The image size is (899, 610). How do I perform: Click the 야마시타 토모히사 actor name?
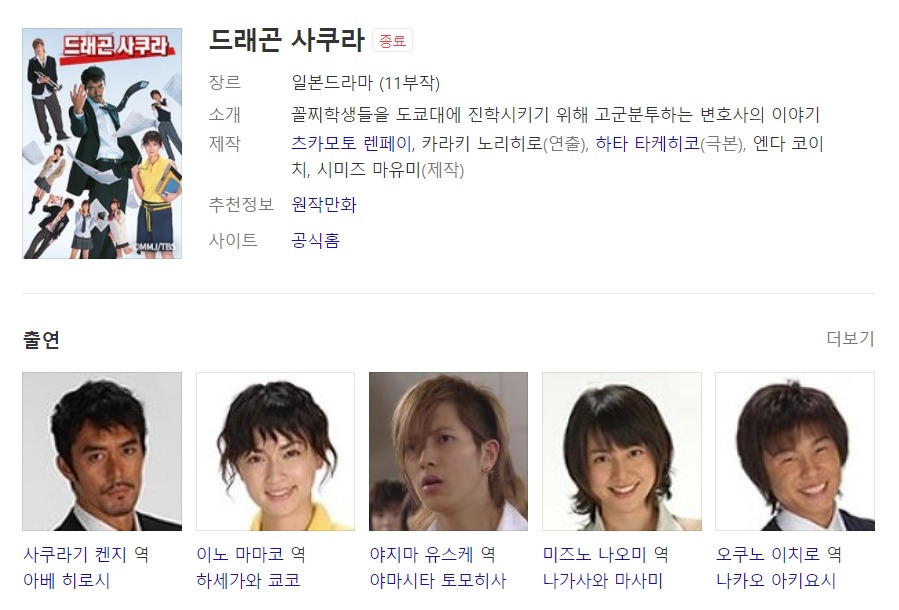tap(438, 581)
